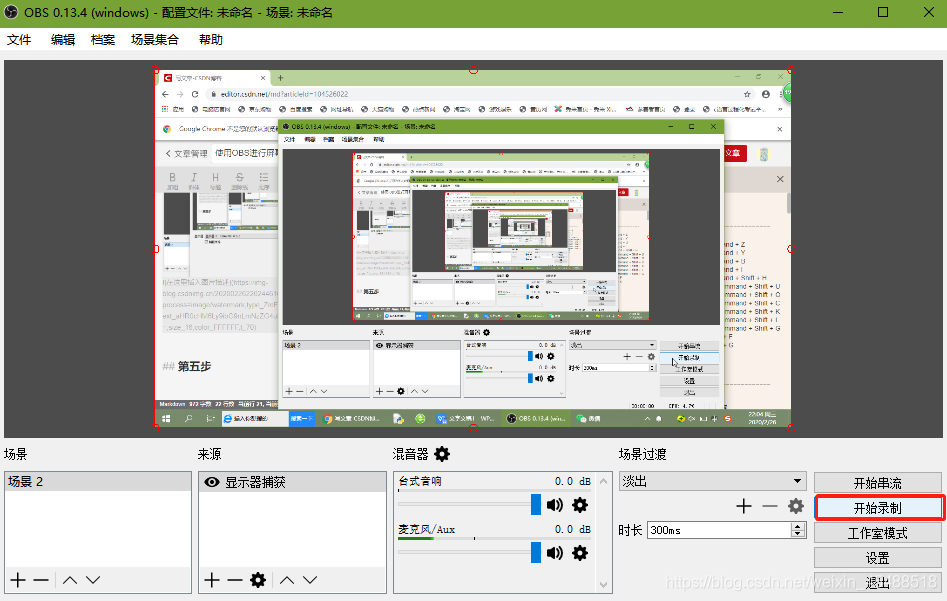Open the 混音器 mixer settings gear
The width and height of the screenshot is (947, 601).
(x=442, y=454)
